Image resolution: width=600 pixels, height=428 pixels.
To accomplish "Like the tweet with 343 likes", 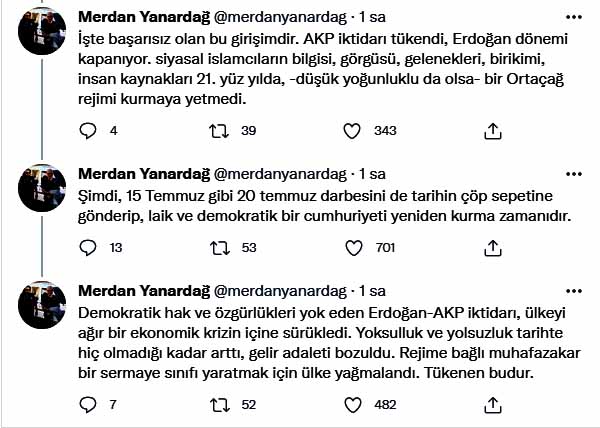I will pyautogui.click(x=352, y=131).
